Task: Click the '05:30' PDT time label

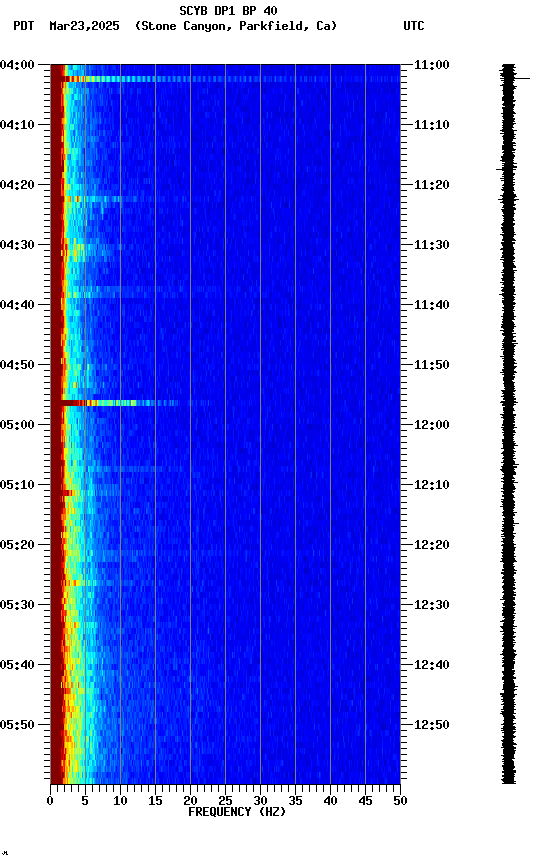Action: (17, 605)
